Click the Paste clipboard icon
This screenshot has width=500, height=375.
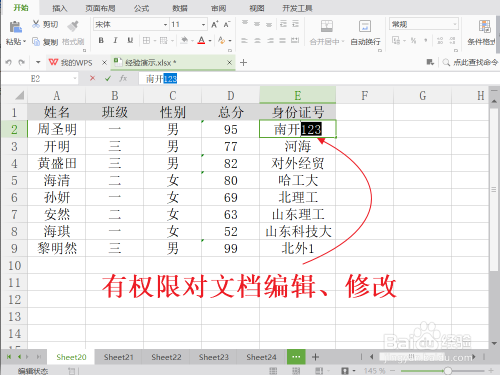coord(15,27)
